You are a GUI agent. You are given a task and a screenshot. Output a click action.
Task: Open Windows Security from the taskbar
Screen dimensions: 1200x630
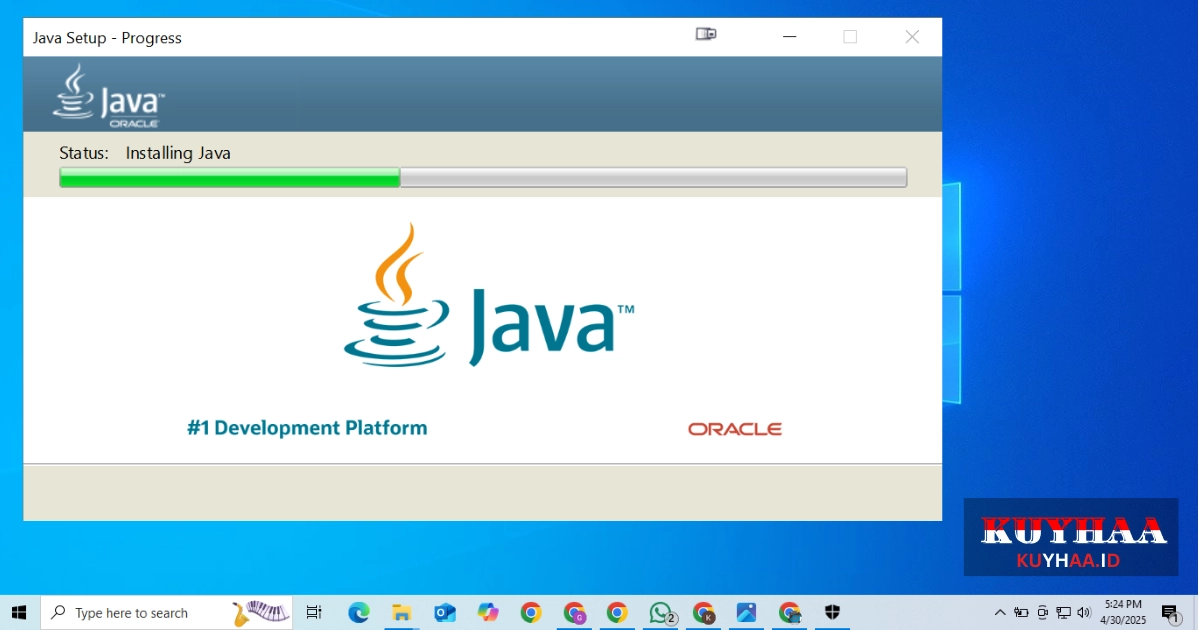coord(832,612)
